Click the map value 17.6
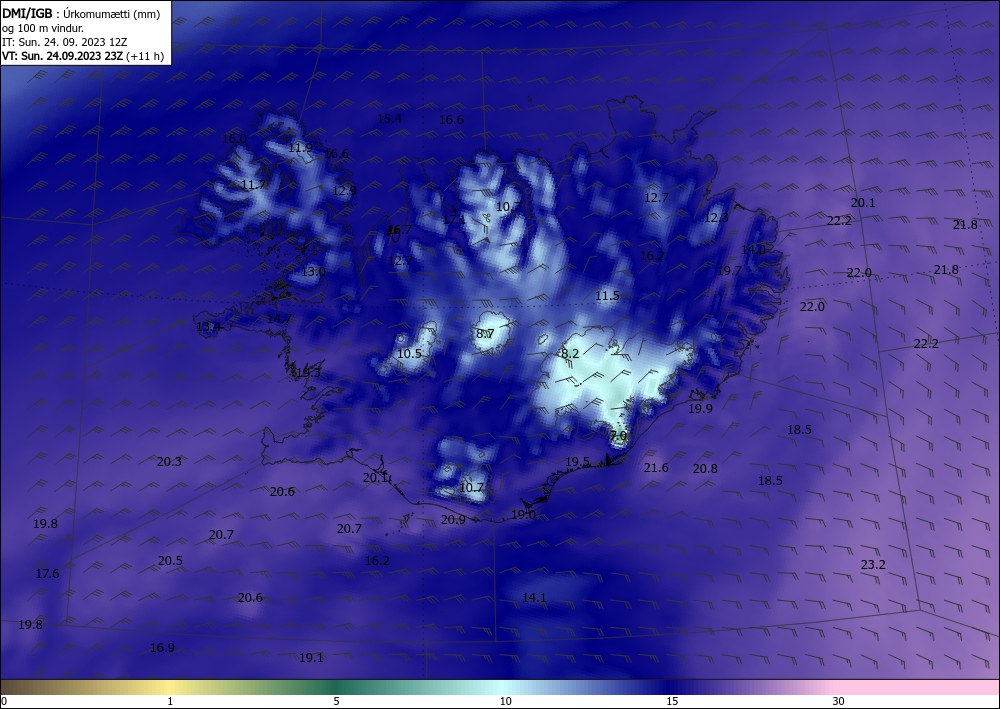Screen dimensions: 1000x709 pos(47,574)
